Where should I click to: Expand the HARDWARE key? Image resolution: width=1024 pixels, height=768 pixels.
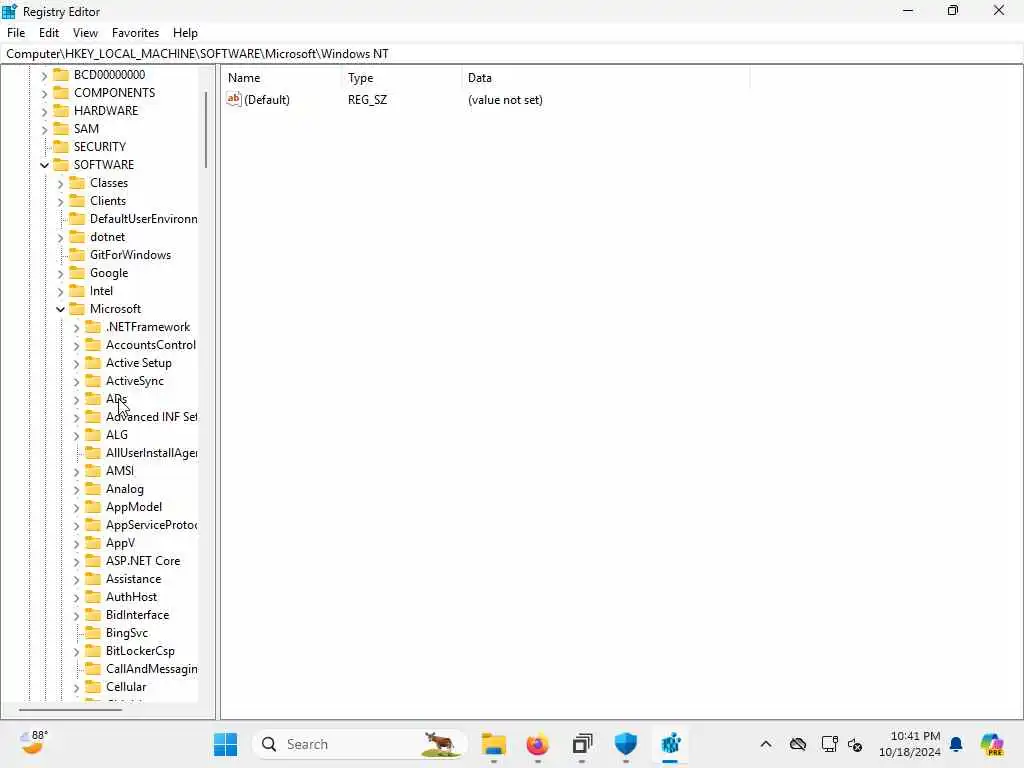pyautogui.click(x=44, y=112)
